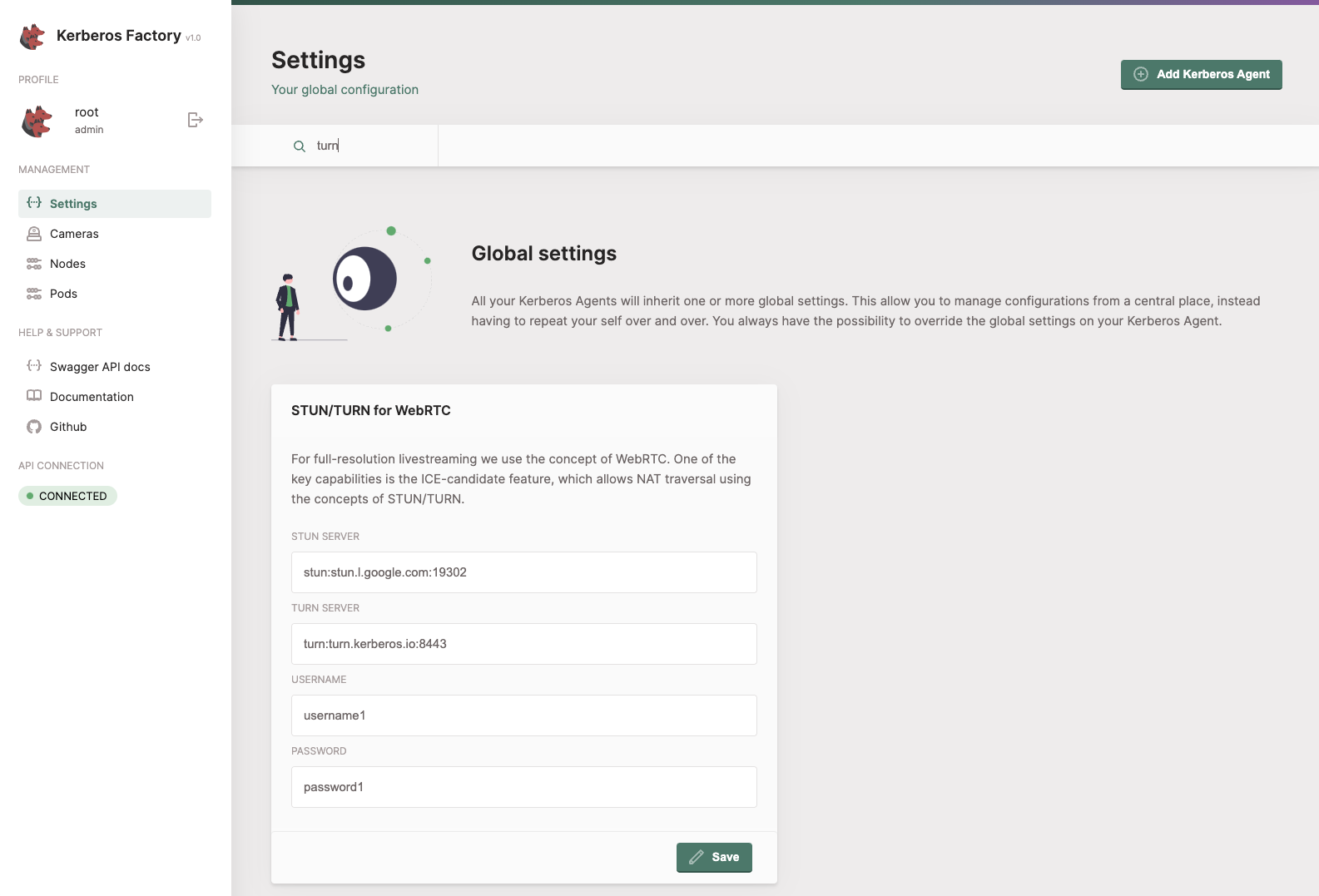Click the logout icon beside root profile
Viewport: 1319px width, 896px height.
tap(196, 120)
